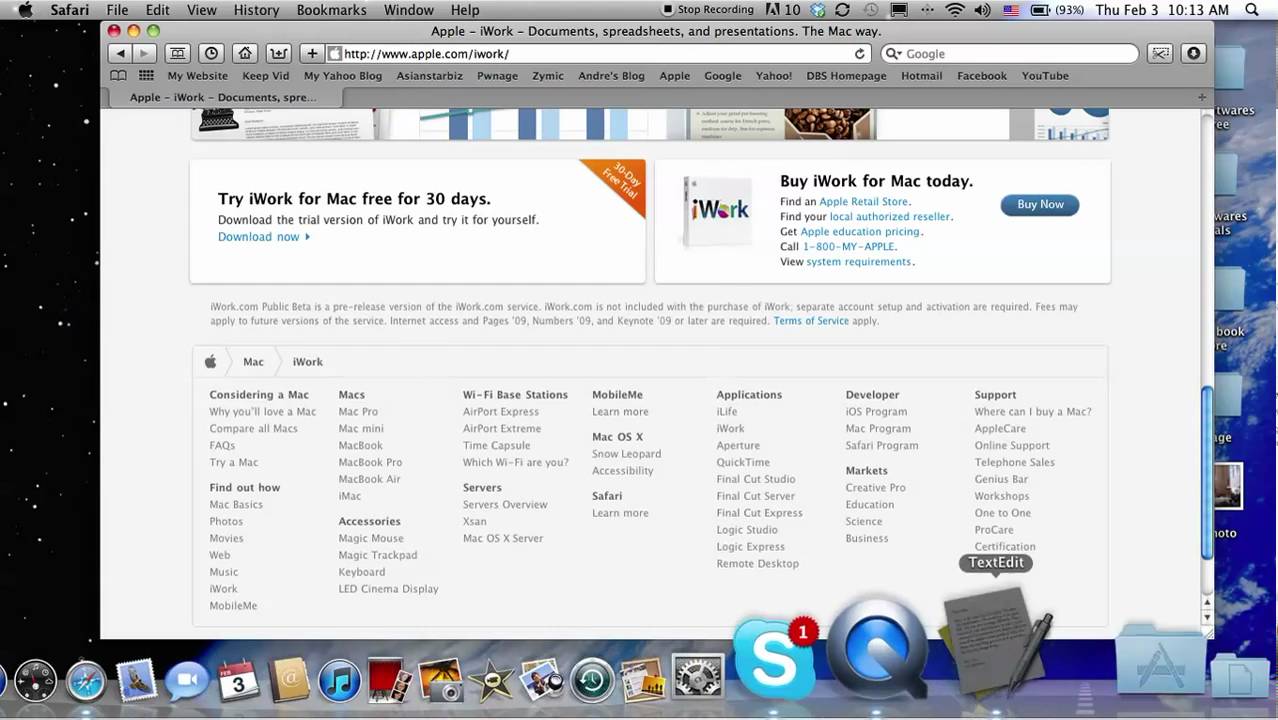The height and width of the screenshot is (720, 1278).
Task: Open Photo Booth in the Dock
Action: point(389,682)
